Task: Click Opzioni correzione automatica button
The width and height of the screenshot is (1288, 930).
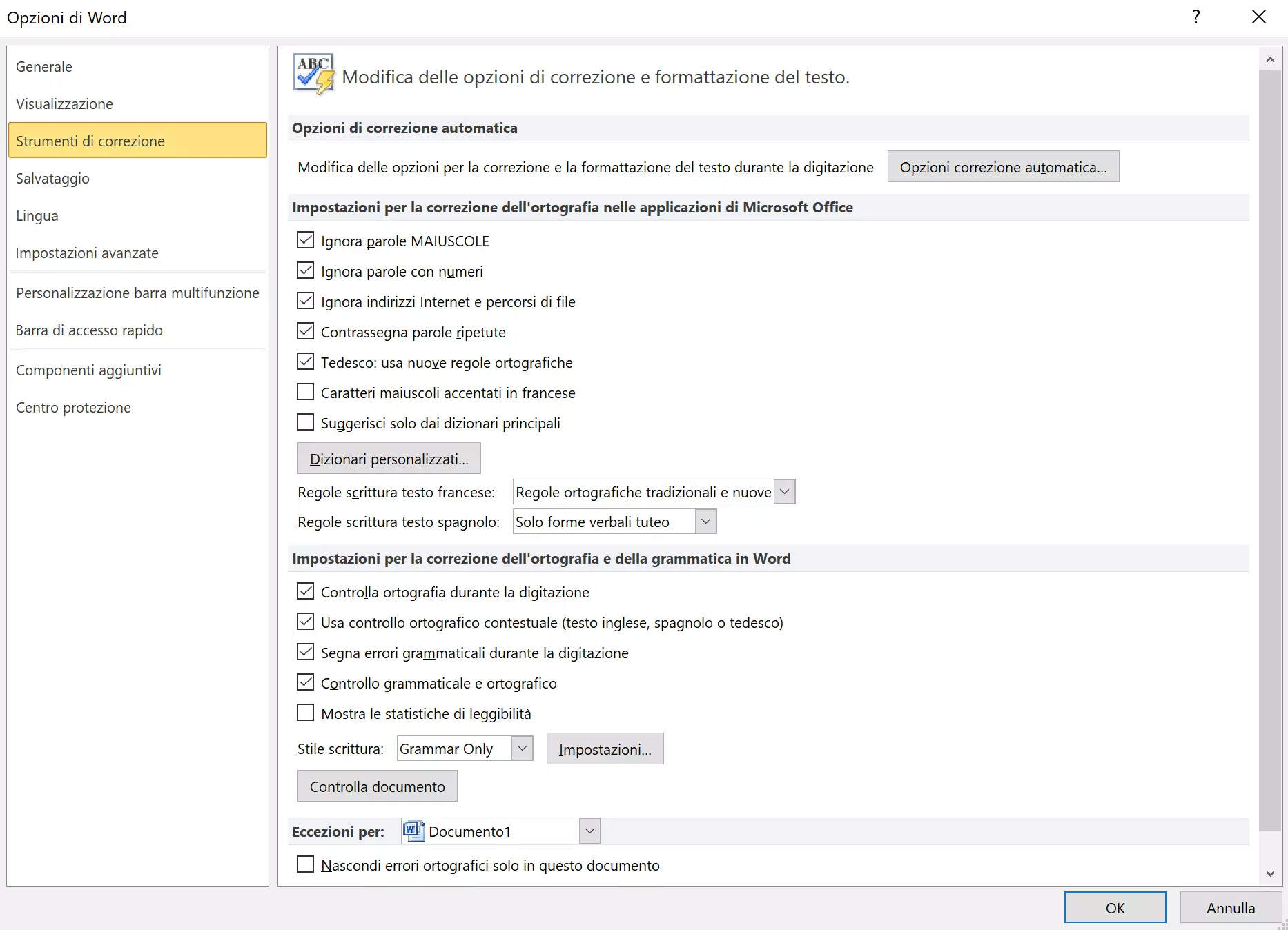Action: coord(1003,167)
